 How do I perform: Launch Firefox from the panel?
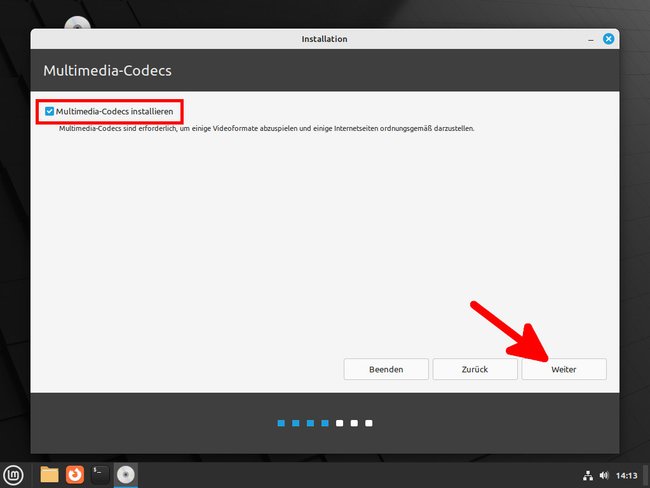[x=75, y=475]
